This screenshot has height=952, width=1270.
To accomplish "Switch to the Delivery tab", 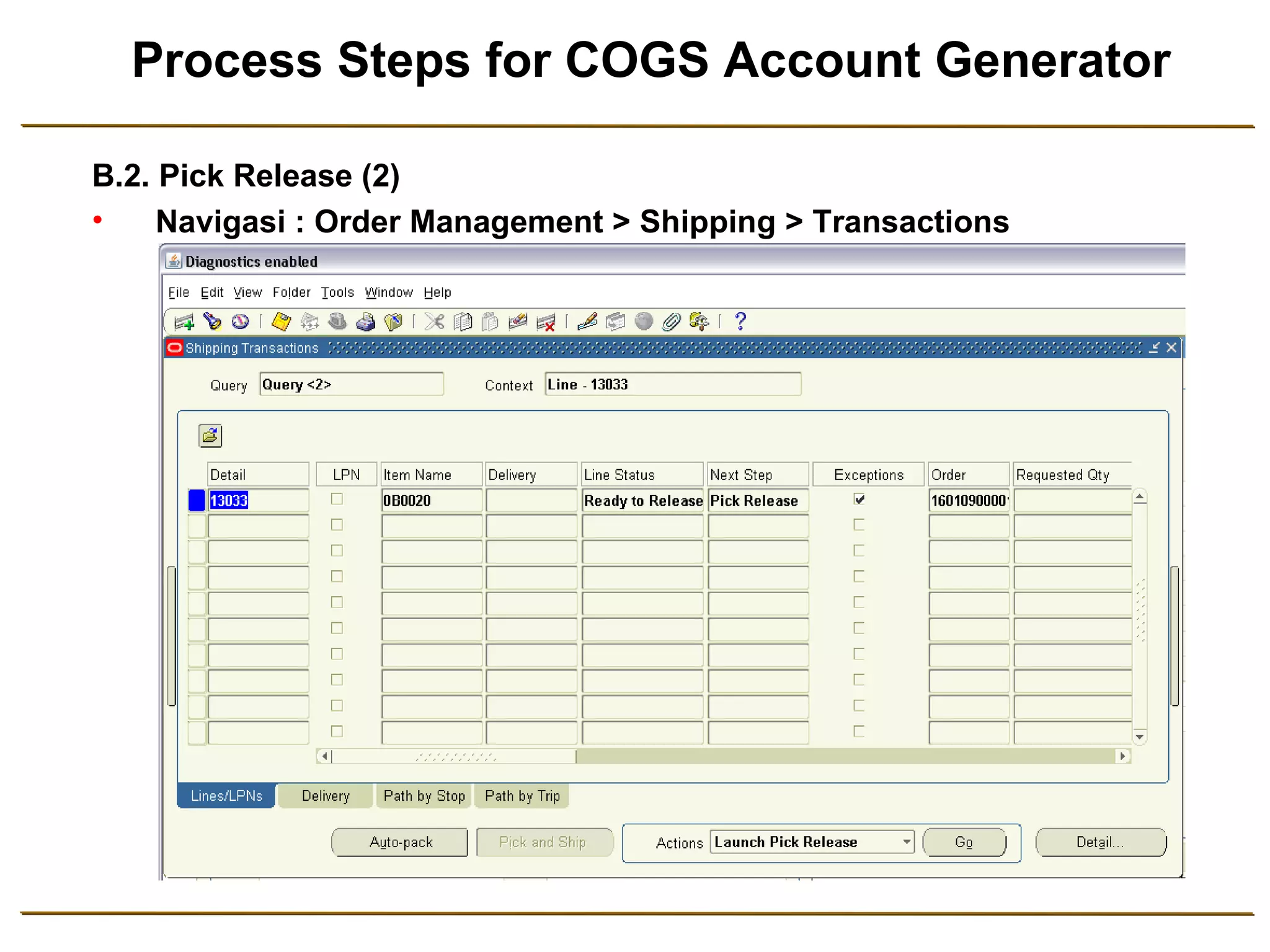I will (326, 796).
